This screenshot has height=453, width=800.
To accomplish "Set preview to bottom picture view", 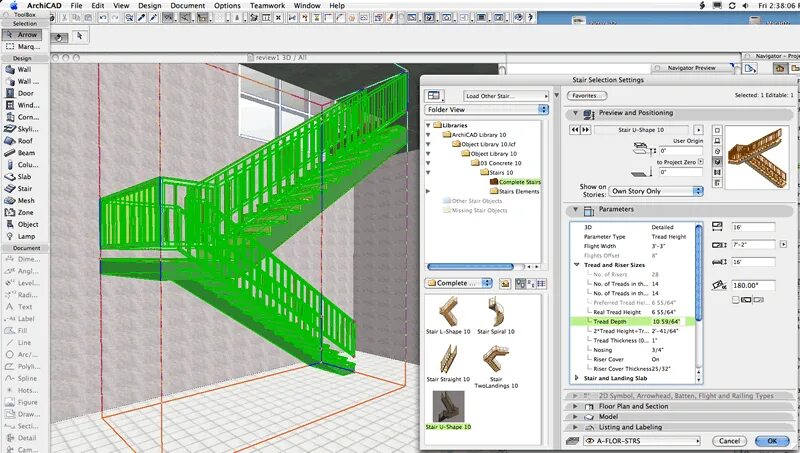I will pyautogui.click(x=717, y=183).
